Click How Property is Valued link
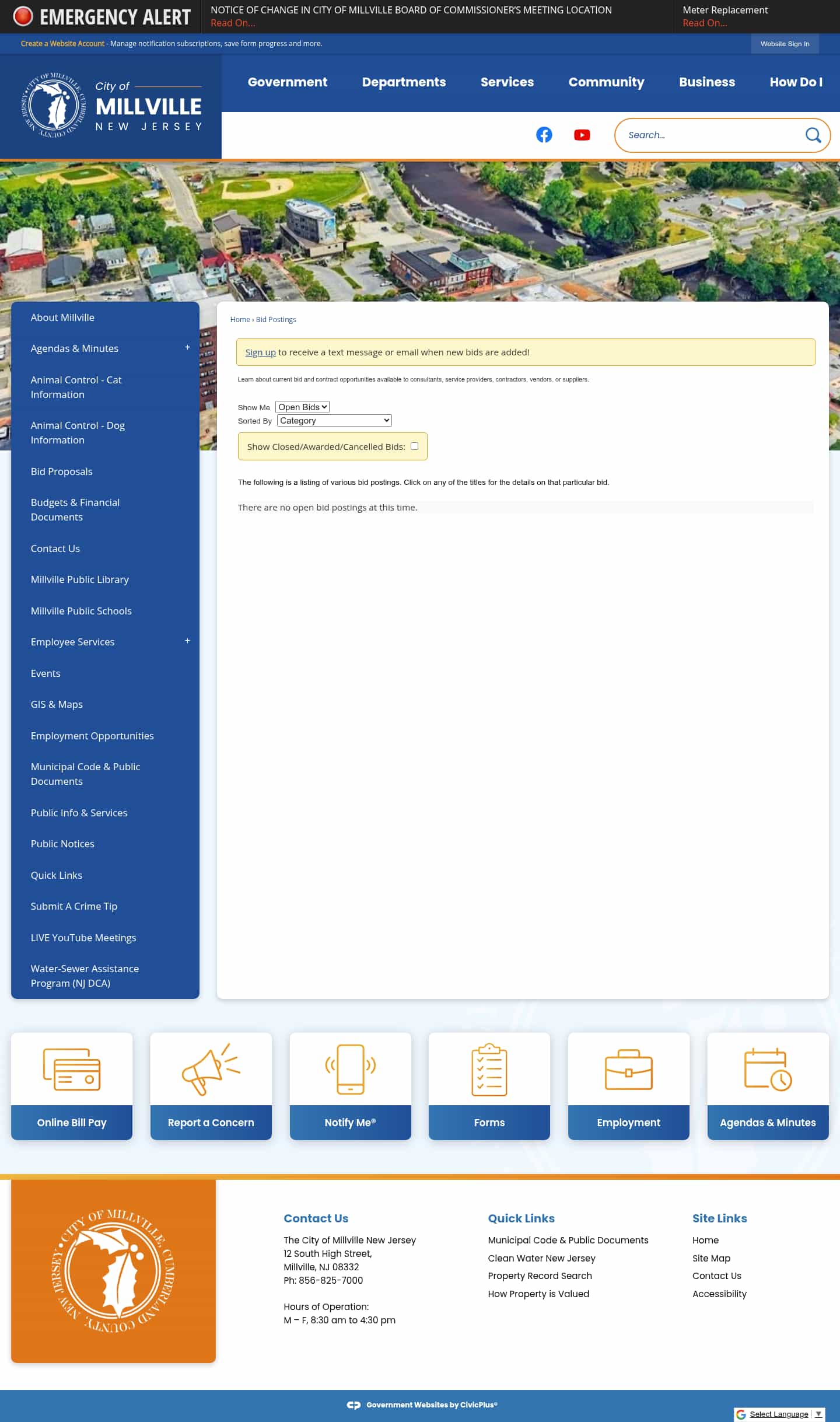The height and width of the screenshot is (1422, 840). [x=538, y=1294]
